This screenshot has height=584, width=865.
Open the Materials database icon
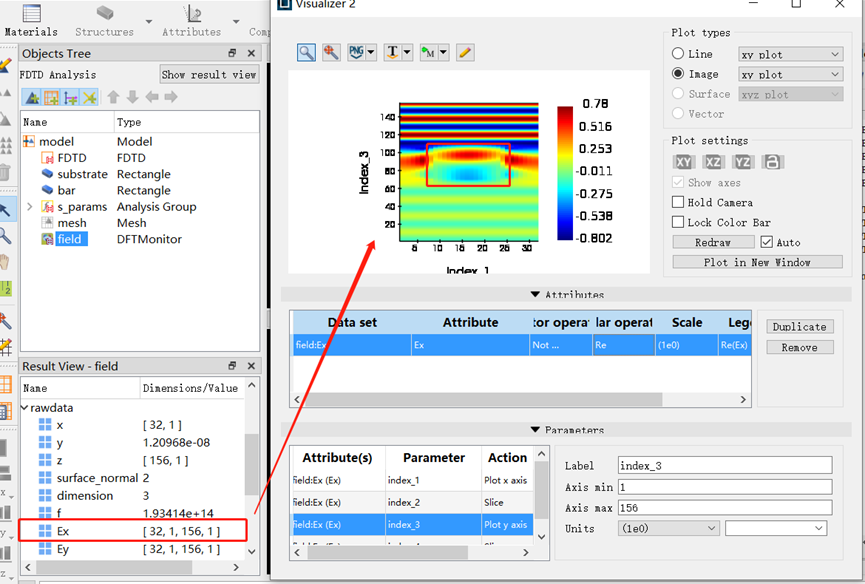pyautogui.click(x=31, y=14)
